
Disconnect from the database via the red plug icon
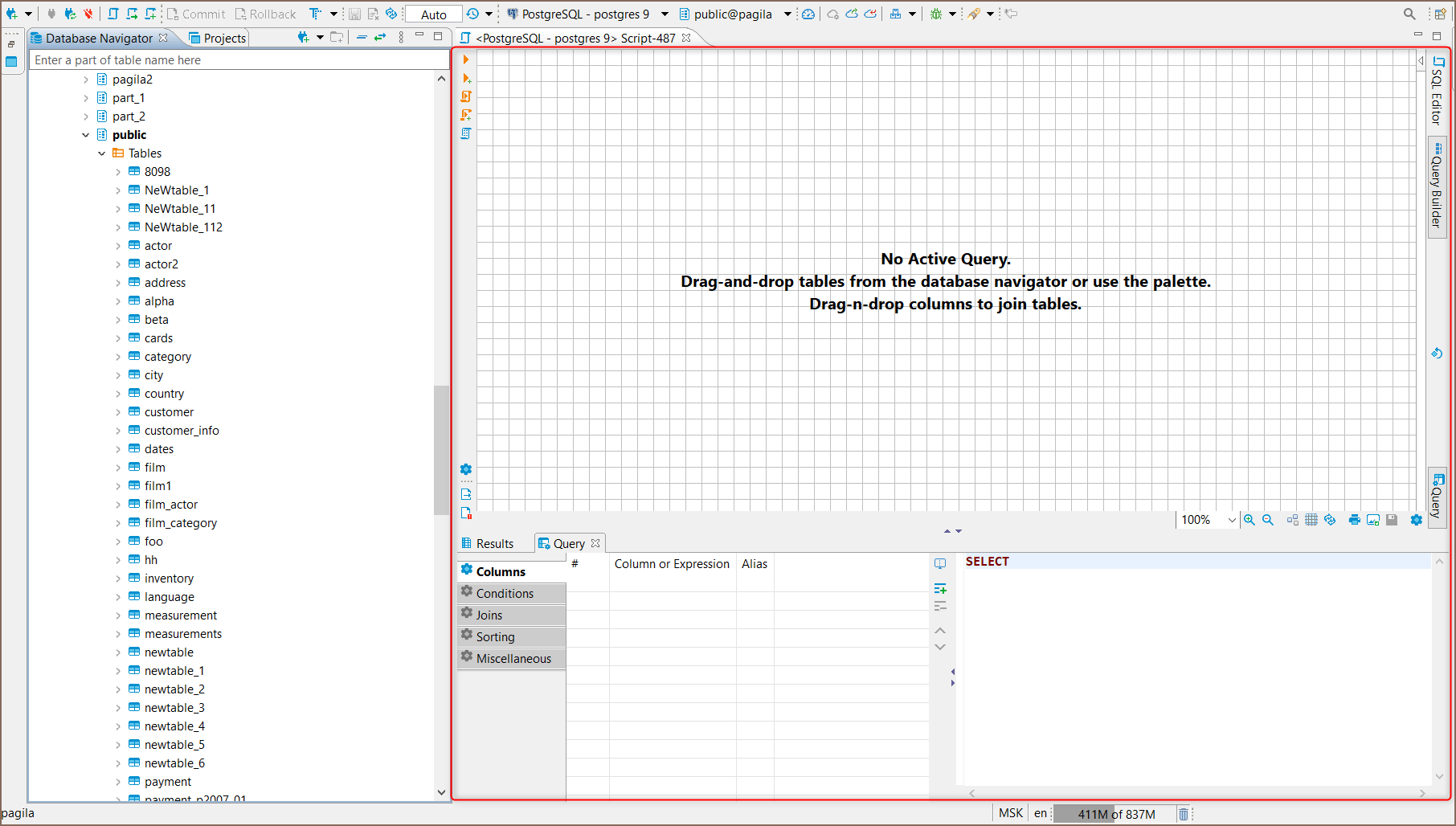pos(88,14)
